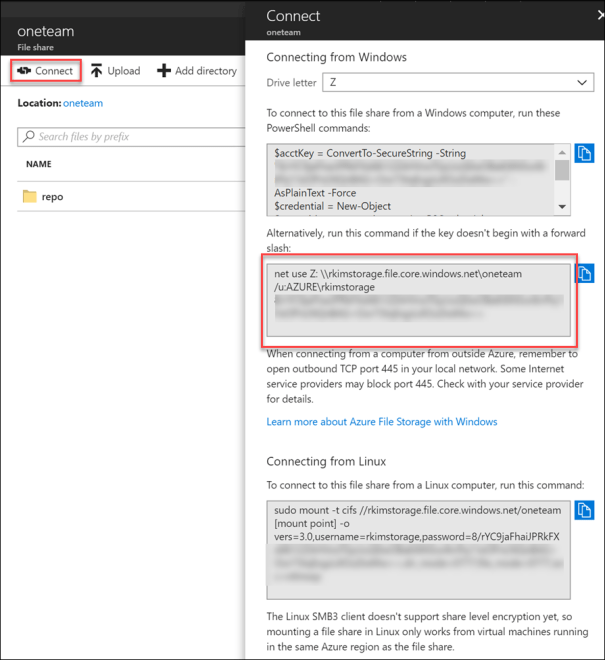The height and width of the screenshot is (660, 605).
Task: Open the repo folder
Action: click(x=131, y=197)
